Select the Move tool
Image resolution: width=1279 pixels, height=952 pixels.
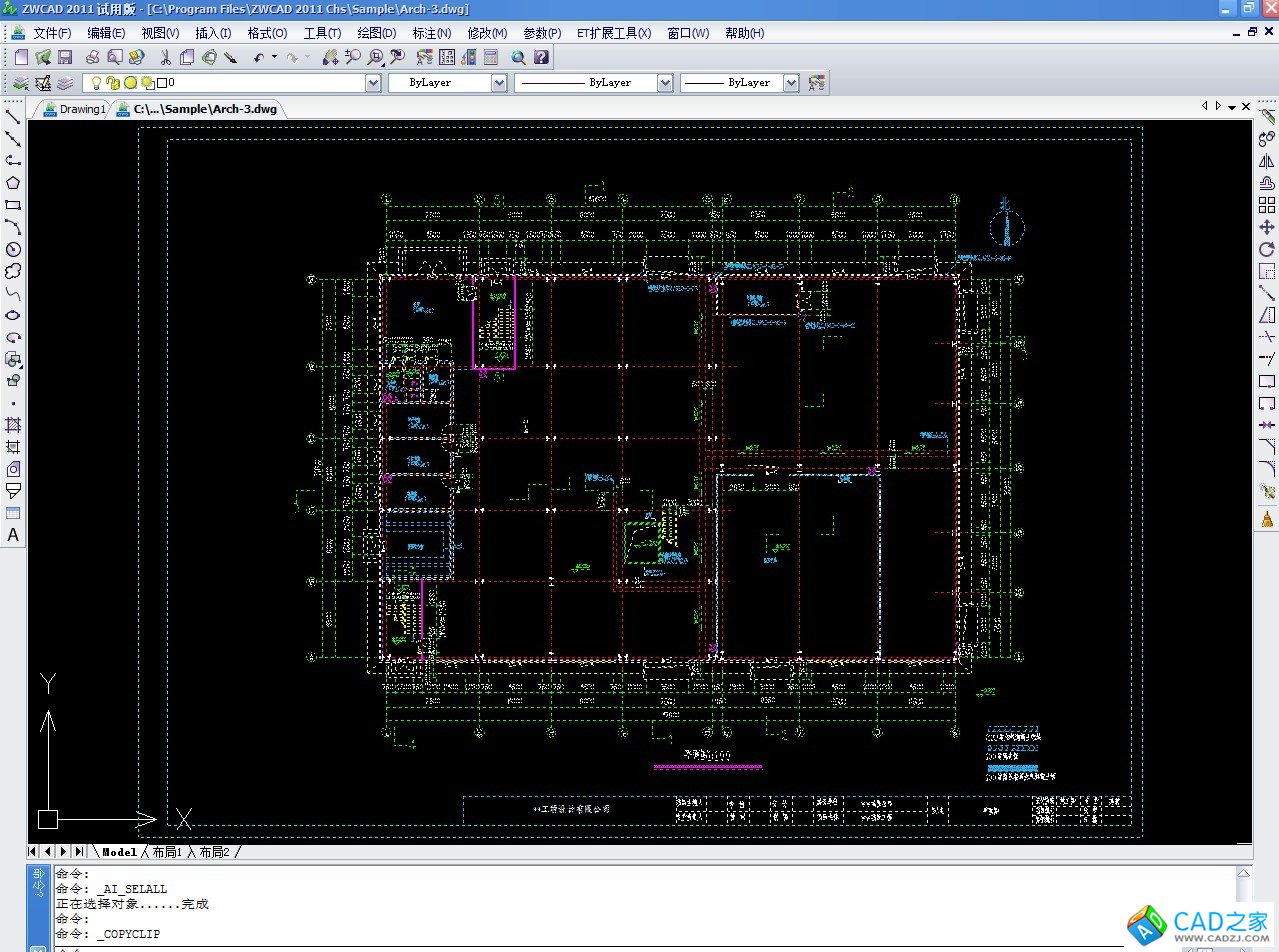tap(1267, 227)
